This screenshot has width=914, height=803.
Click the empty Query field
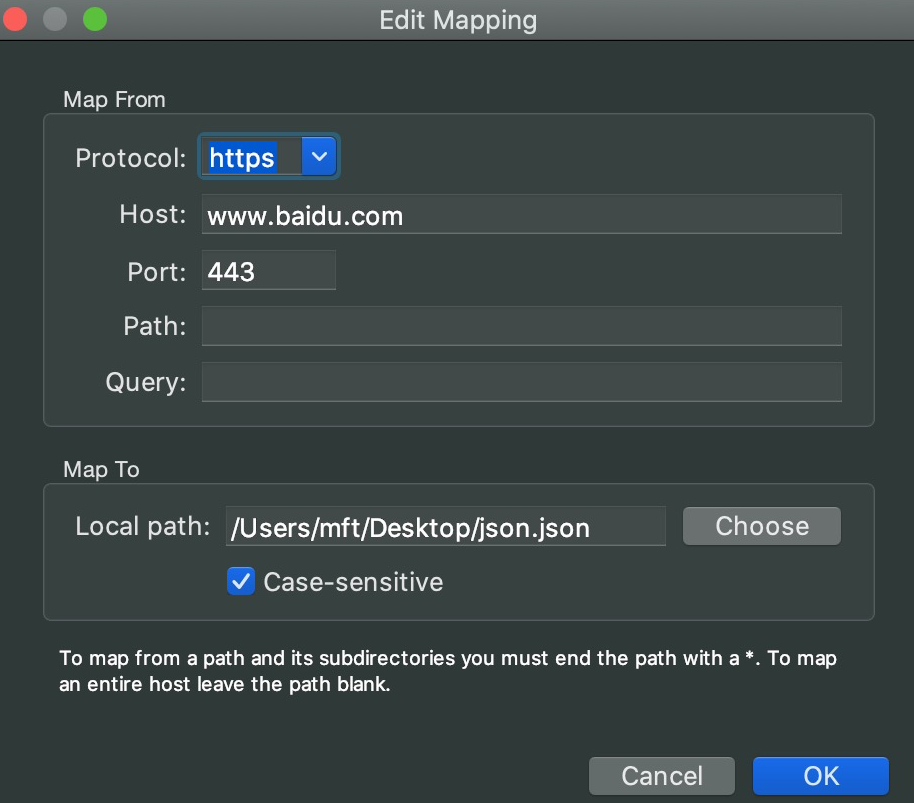(521, 381)
